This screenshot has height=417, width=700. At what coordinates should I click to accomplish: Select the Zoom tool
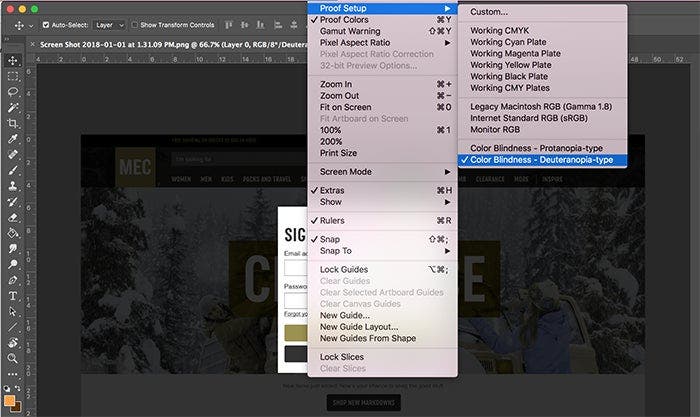12,357
